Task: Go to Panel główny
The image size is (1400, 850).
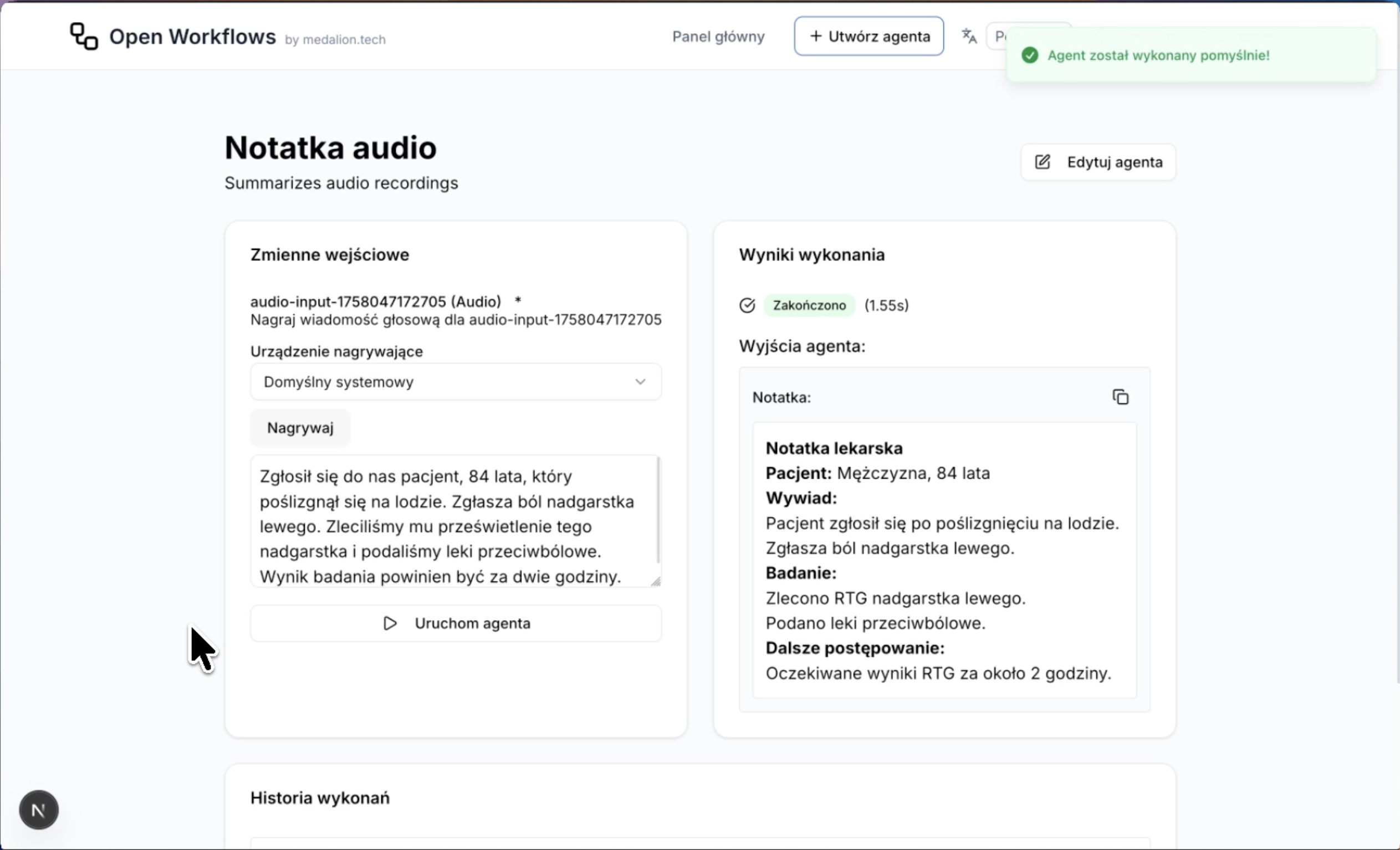Action: tap(718, 36)
